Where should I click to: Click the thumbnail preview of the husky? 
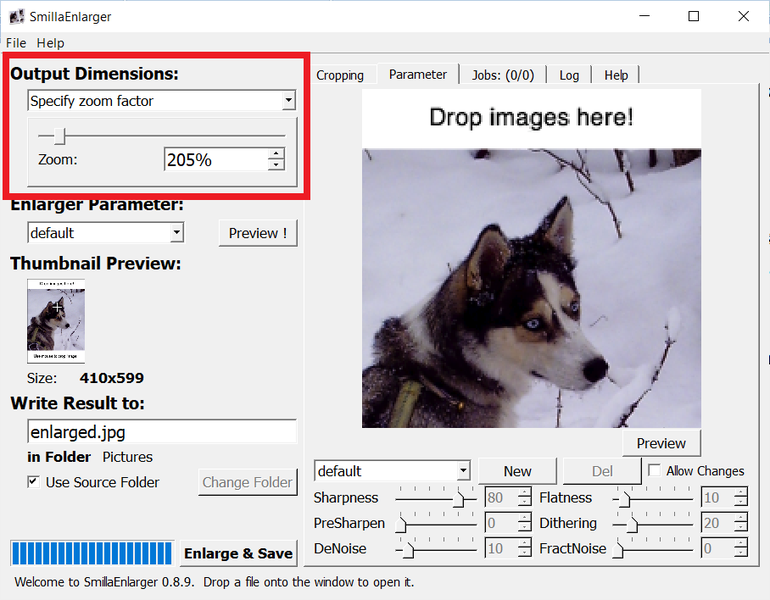click(56, 321)
